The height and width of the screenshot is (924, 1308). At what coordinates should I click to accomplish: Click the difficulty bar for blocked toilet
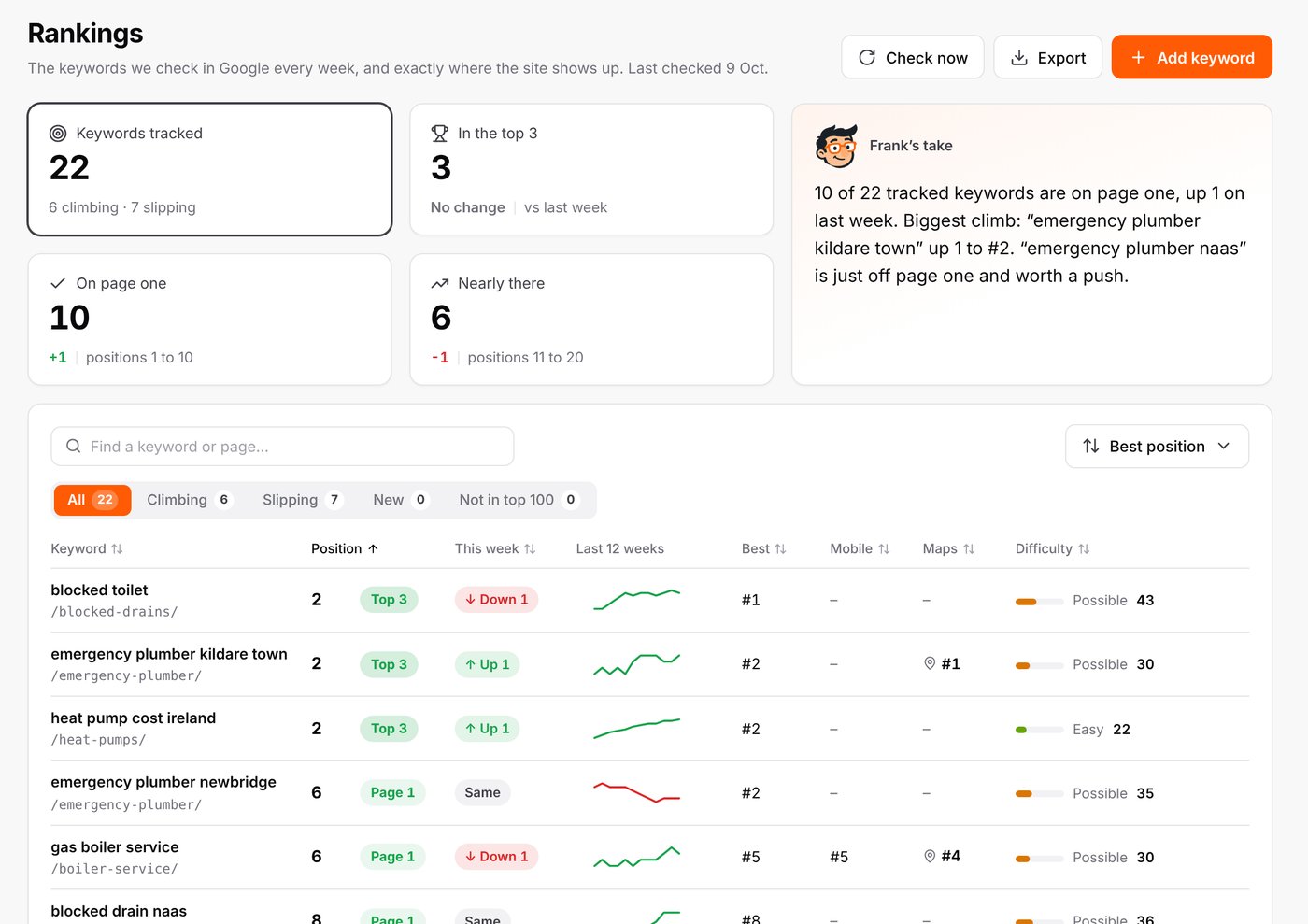tap(1039, 601)
